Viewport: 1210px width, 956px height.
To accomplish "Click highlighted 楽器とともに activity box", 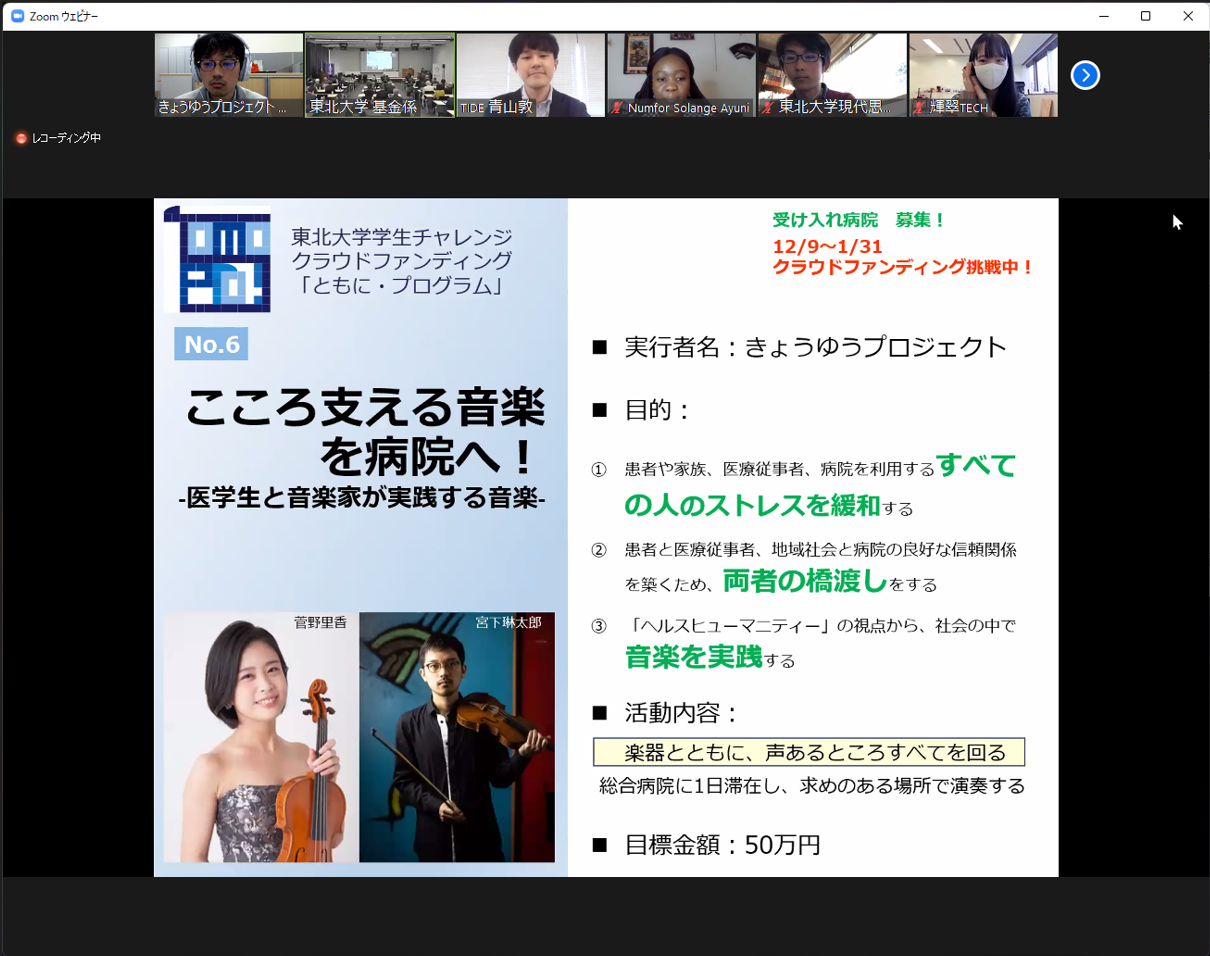I will tap(809, 752).
